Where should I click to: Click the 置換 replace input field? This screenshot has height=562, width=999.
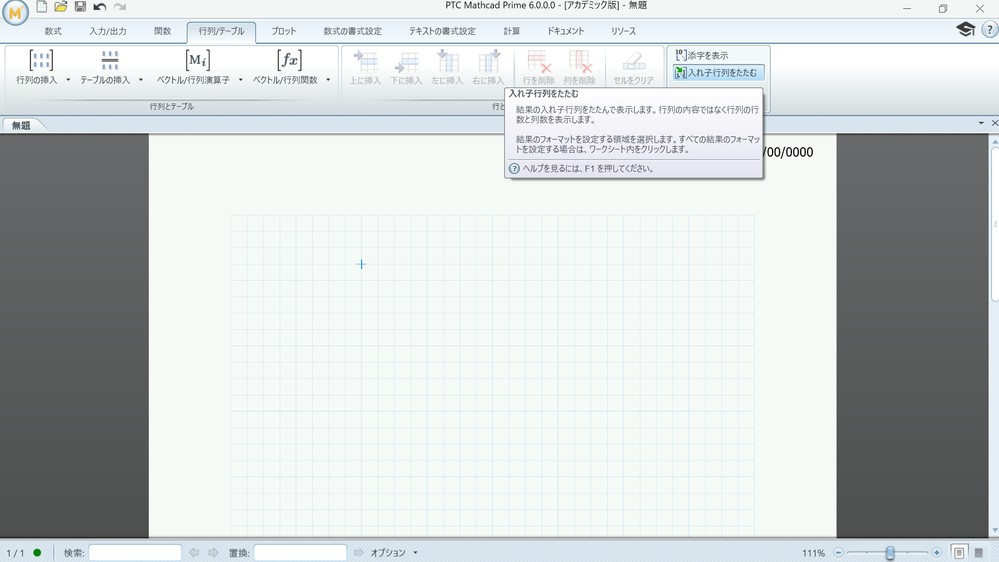(x=300, y=552)
